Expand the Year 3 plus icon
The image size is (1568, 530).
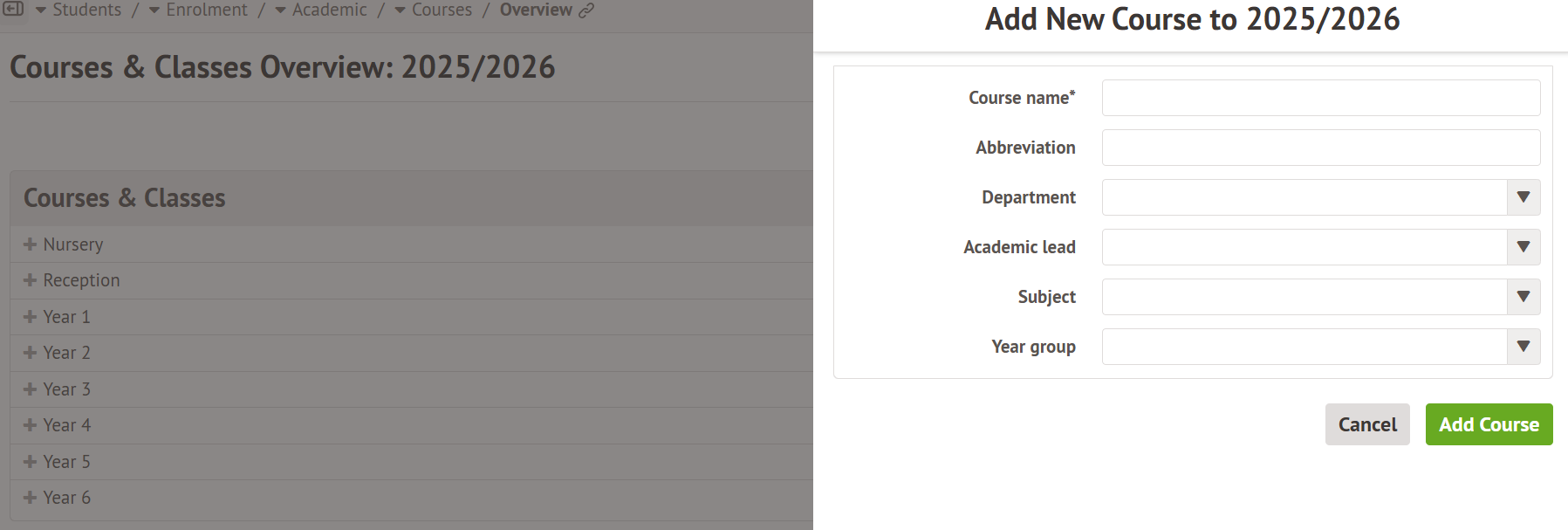(31, 389)
